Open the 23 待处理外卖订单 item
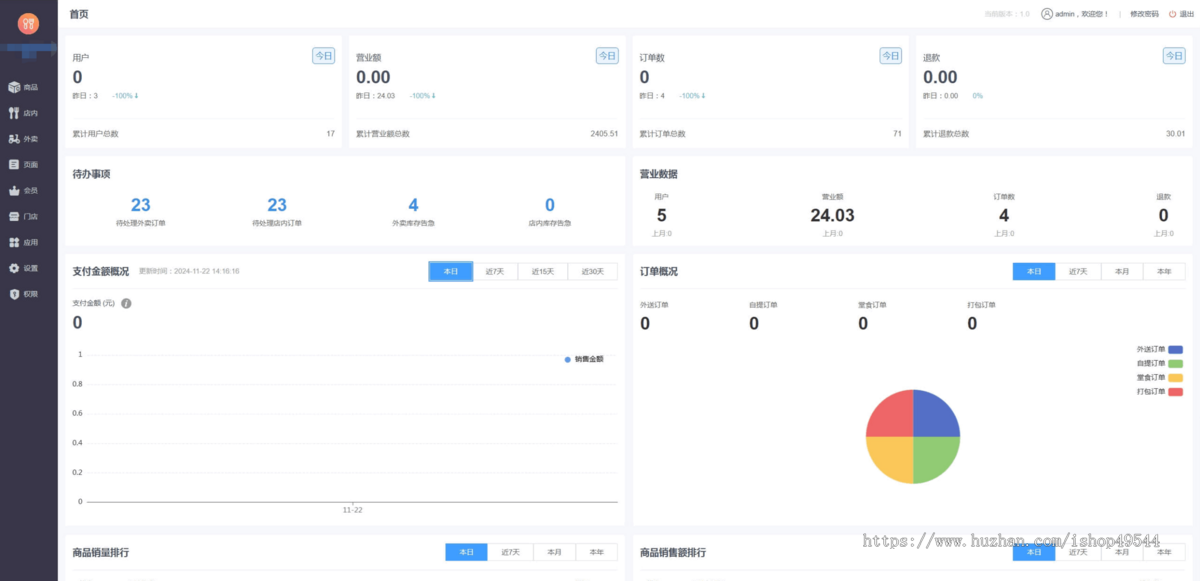The height and width of the screenshot is (581, 1200). (140, 211)
